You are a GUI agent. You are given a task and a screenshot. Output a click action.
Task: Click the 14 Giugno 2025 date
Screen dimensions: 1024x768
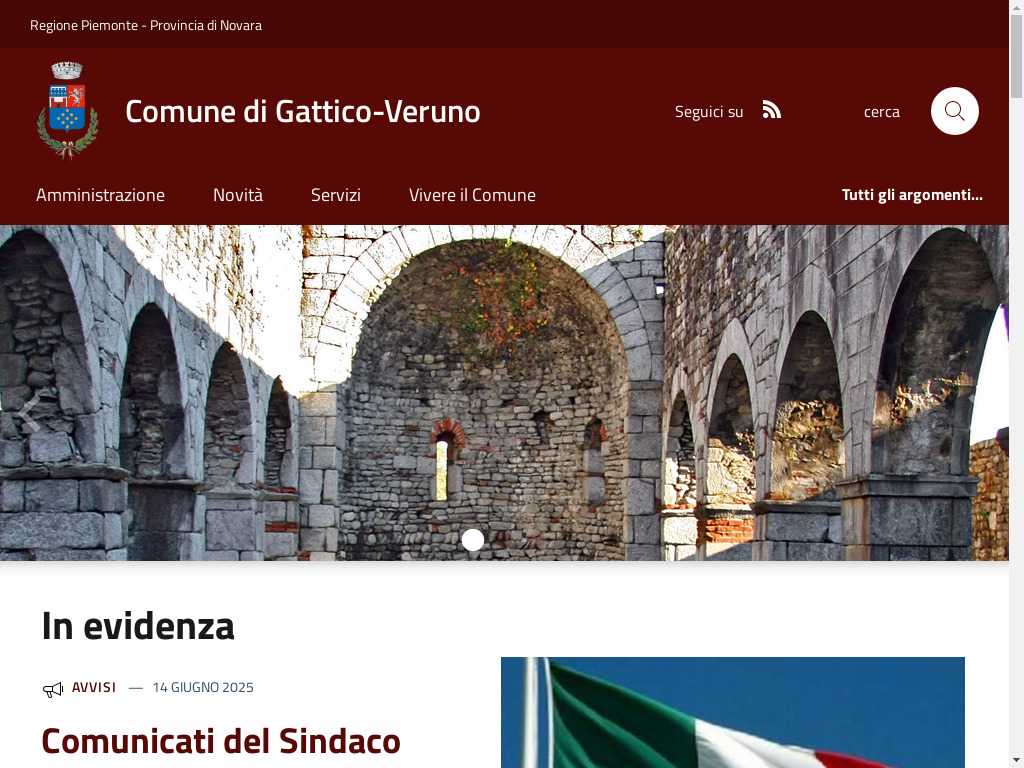tap(203, 687)
